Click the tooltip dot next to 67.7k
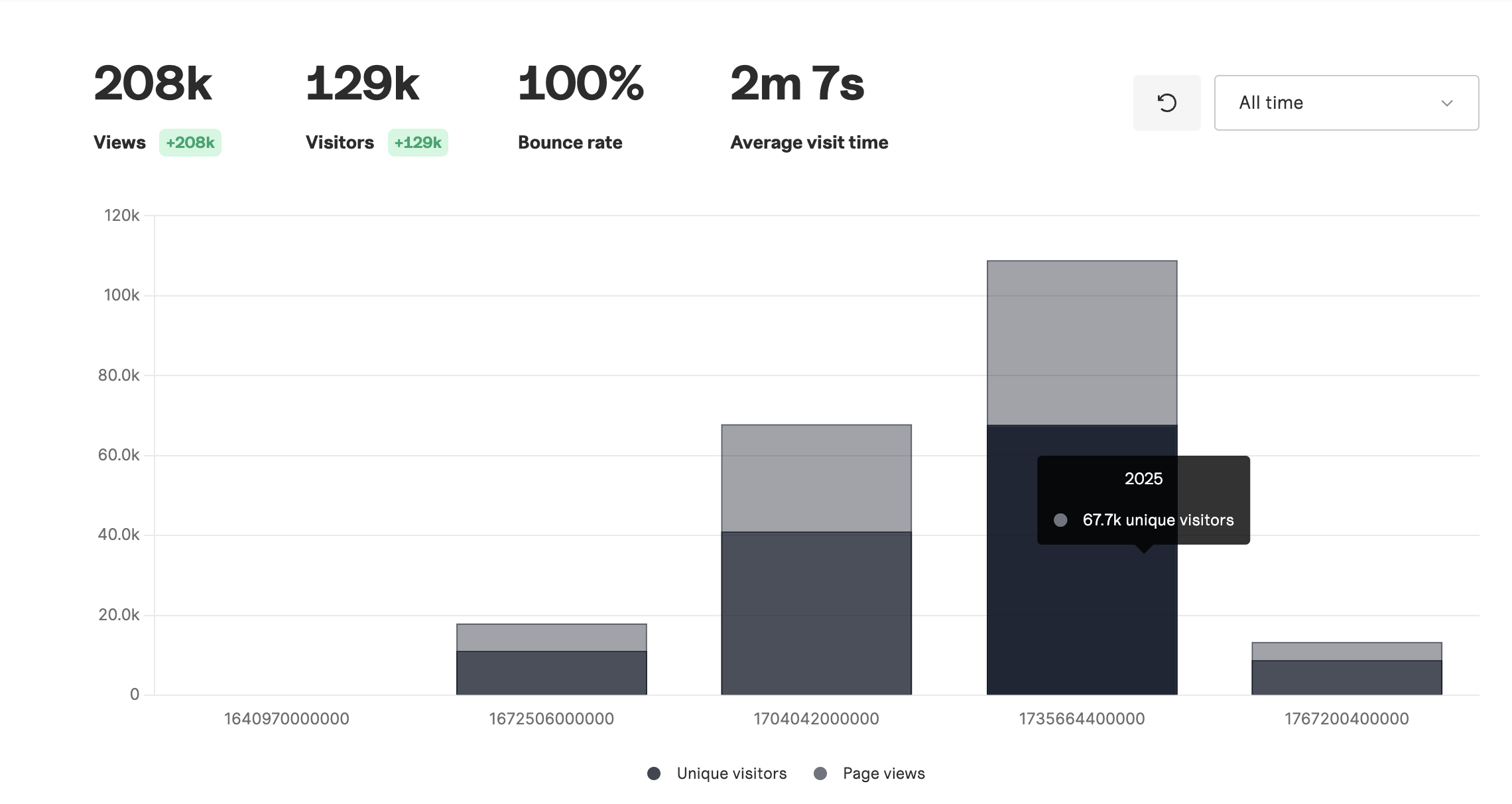Screen dimensions: 1512x804 (1062, 520)
